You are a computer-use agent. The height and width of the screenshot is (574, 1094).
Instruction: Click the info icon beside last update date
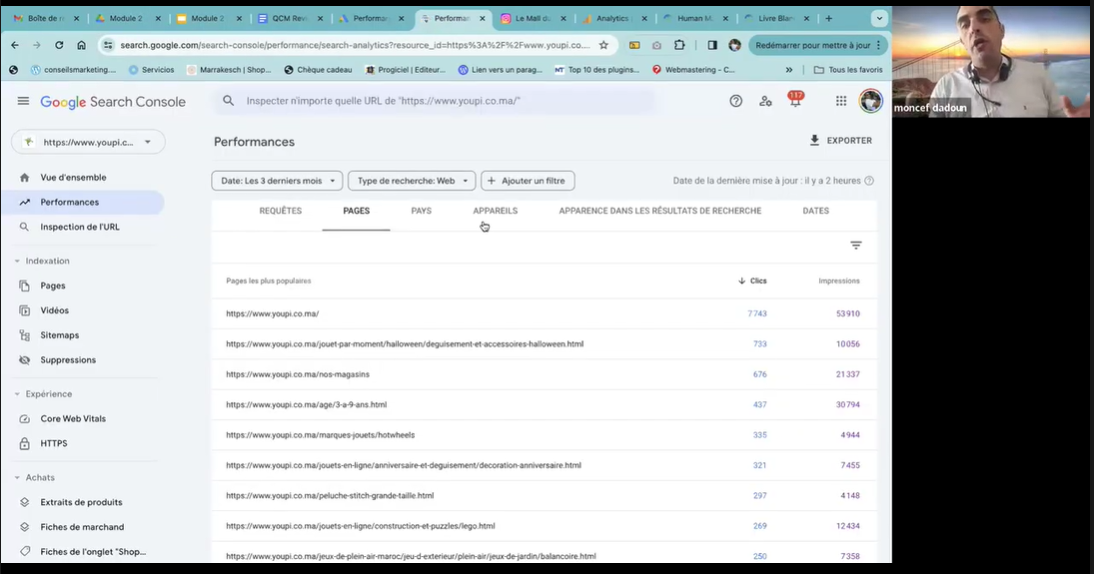[x=869, y=181]
